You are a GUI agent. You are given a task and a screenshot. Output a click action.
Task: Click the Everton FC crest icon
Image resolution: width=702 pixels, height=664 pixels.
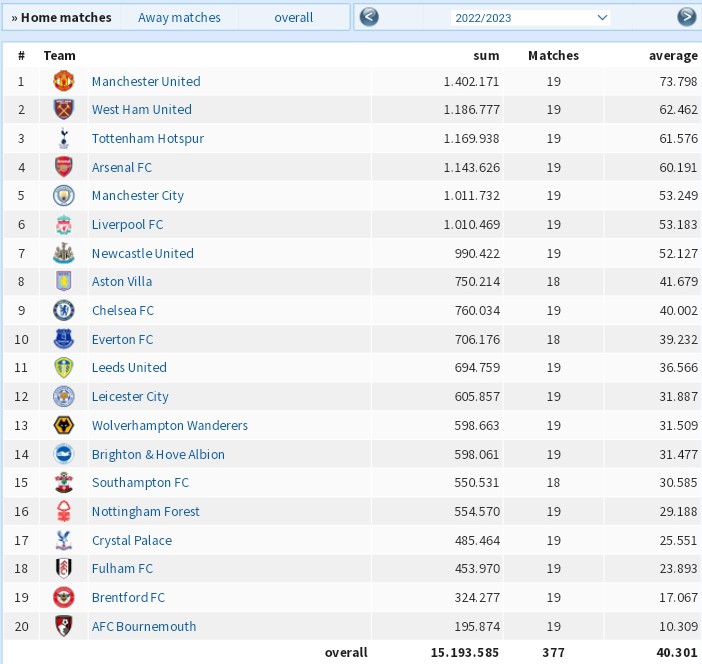point(64,339)
